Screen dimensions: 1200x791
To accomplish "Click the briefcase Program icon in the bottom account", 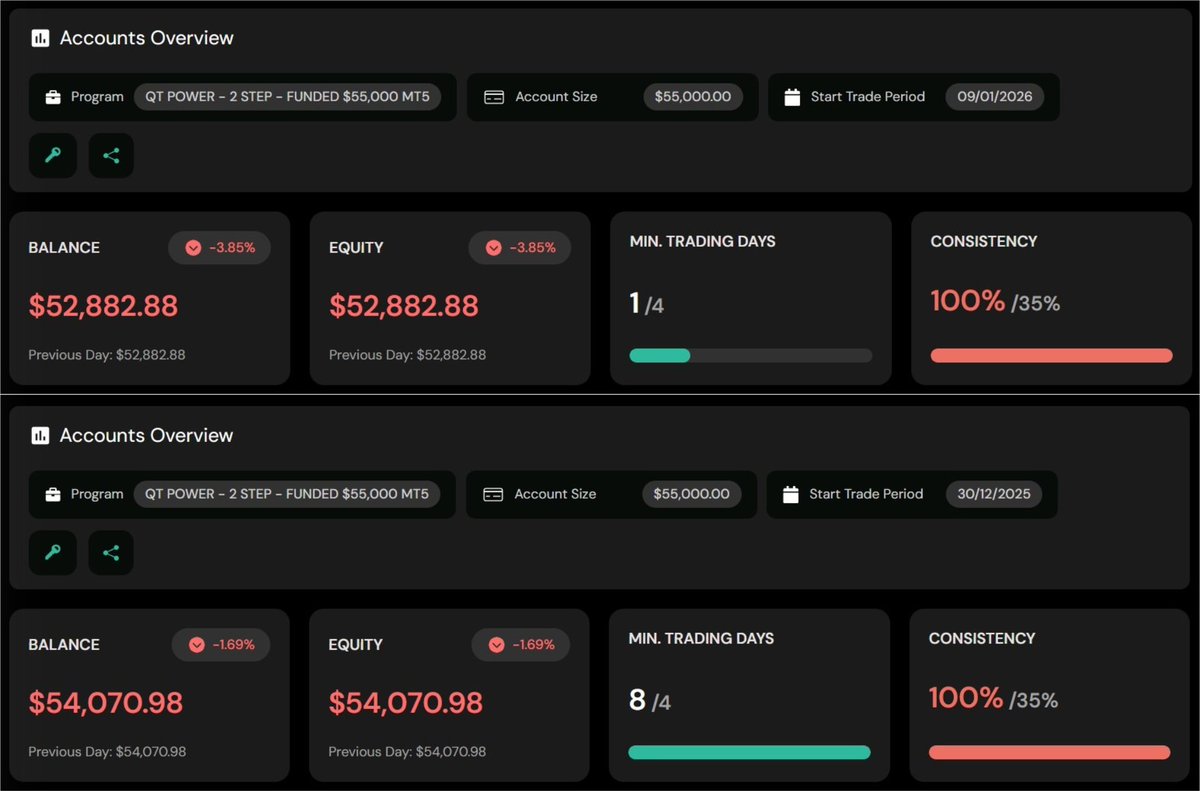I will click(x=52, y=494).
